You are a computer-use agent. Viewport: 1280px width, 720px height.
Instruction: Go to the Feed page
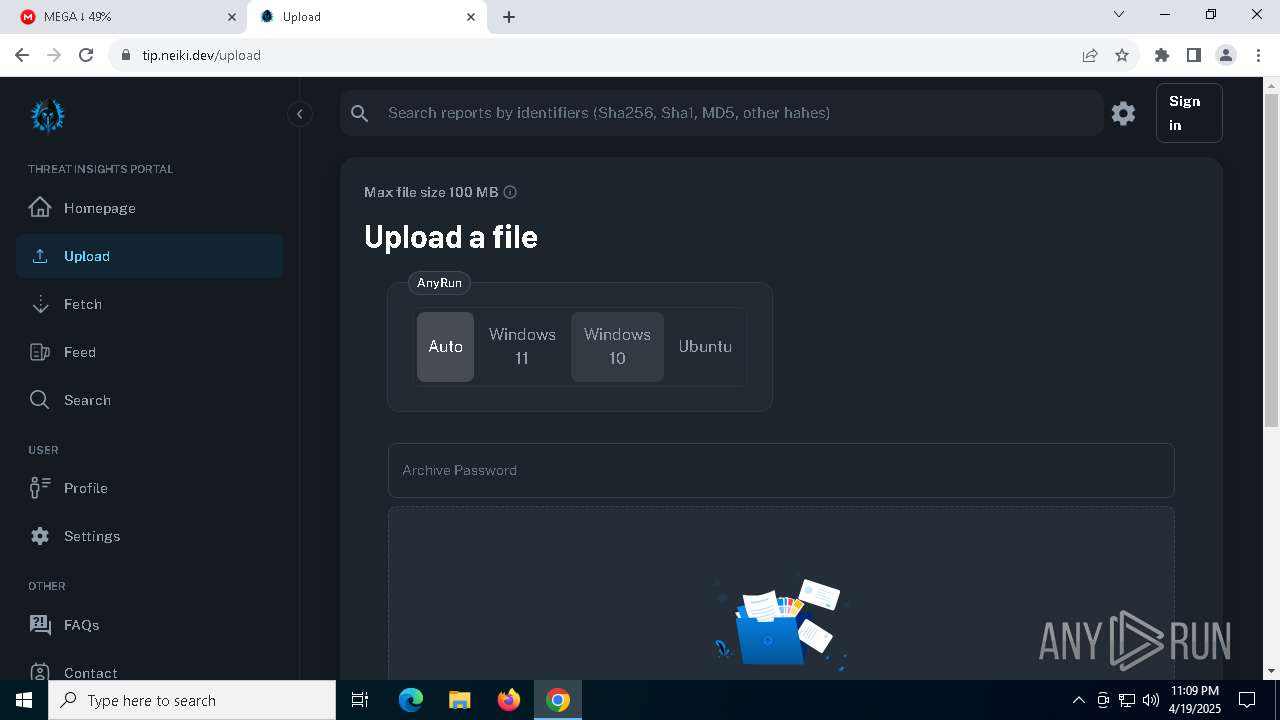(x=149, y=352)
